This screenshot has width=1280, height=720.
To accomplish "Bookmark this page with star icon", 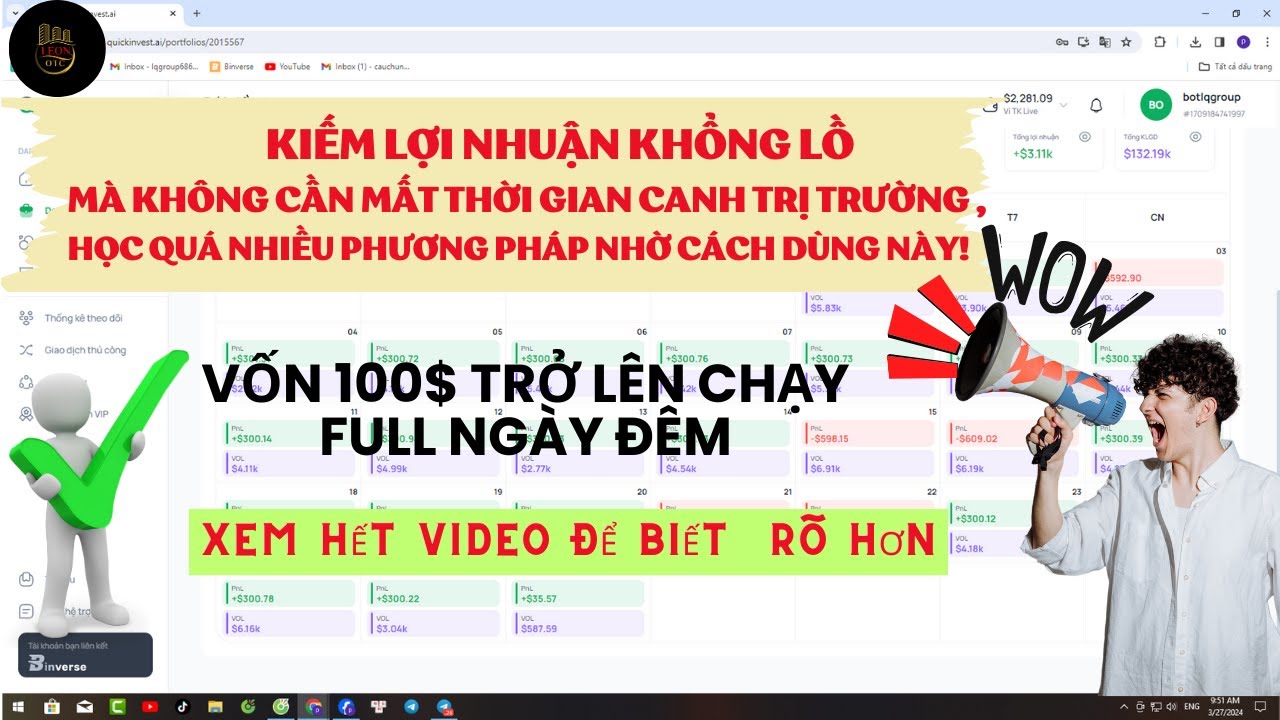I will [x=1126, y=42].
